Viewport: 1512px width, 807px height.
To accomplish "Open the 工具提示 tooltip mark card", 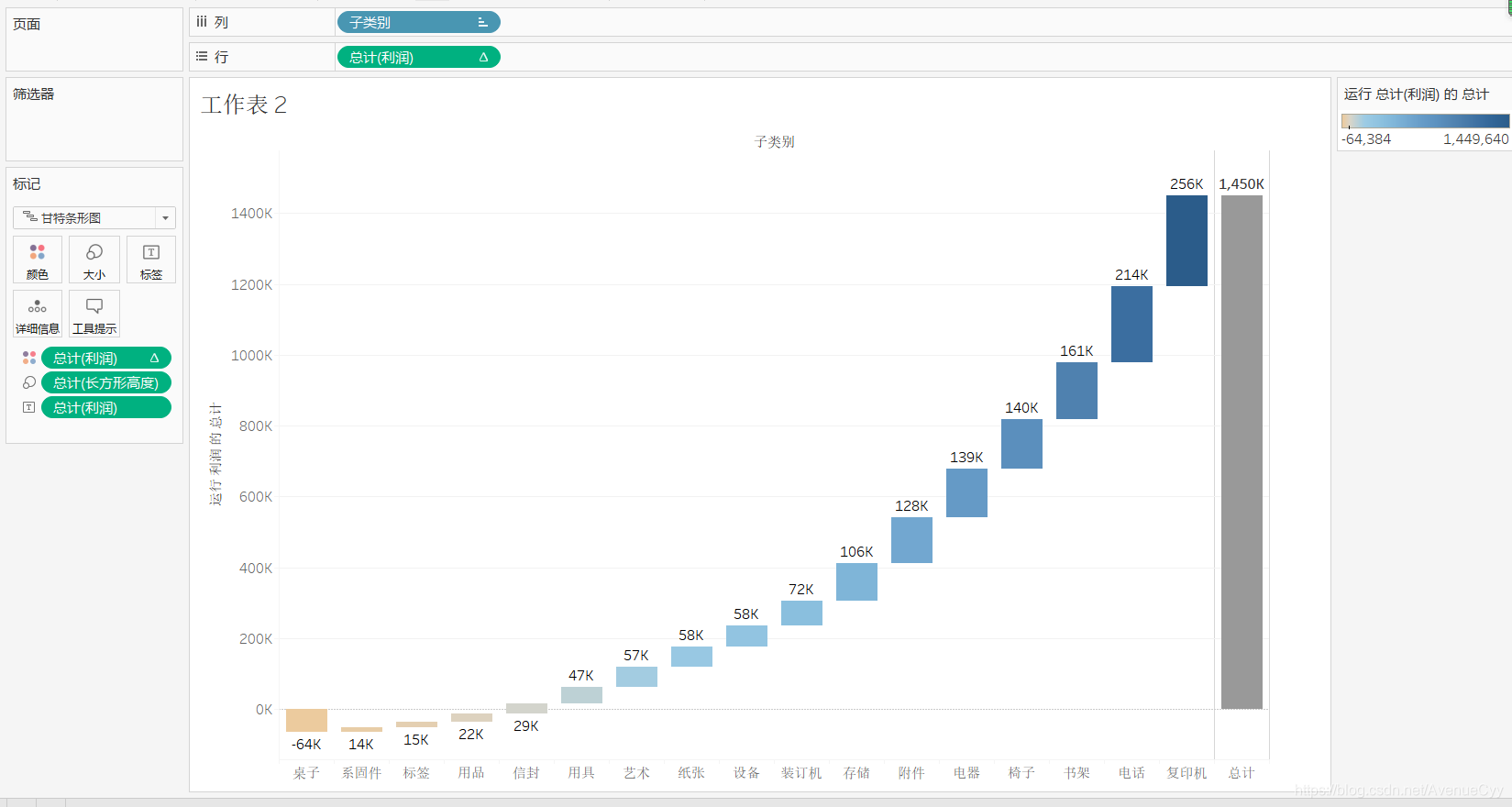I will pyautogui.click(x=94, y=314).
